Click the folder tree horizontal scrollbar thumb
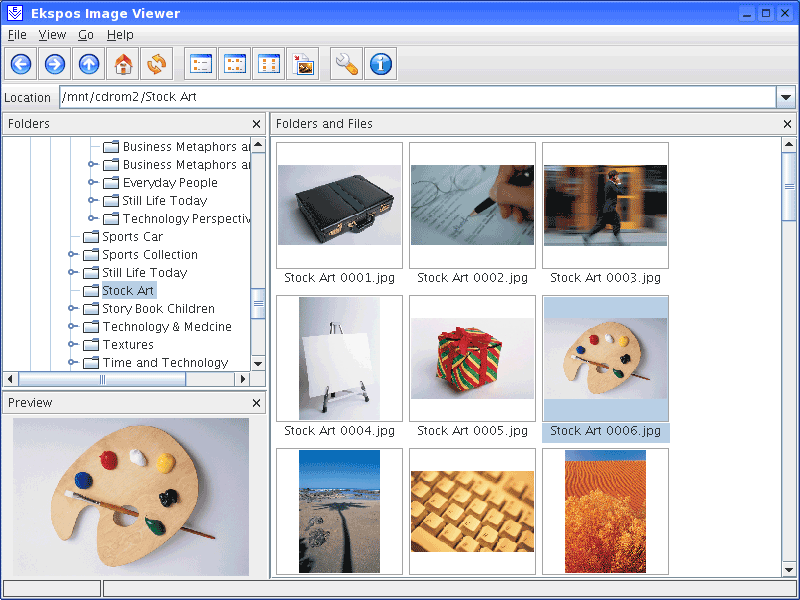 coord(101,379)
